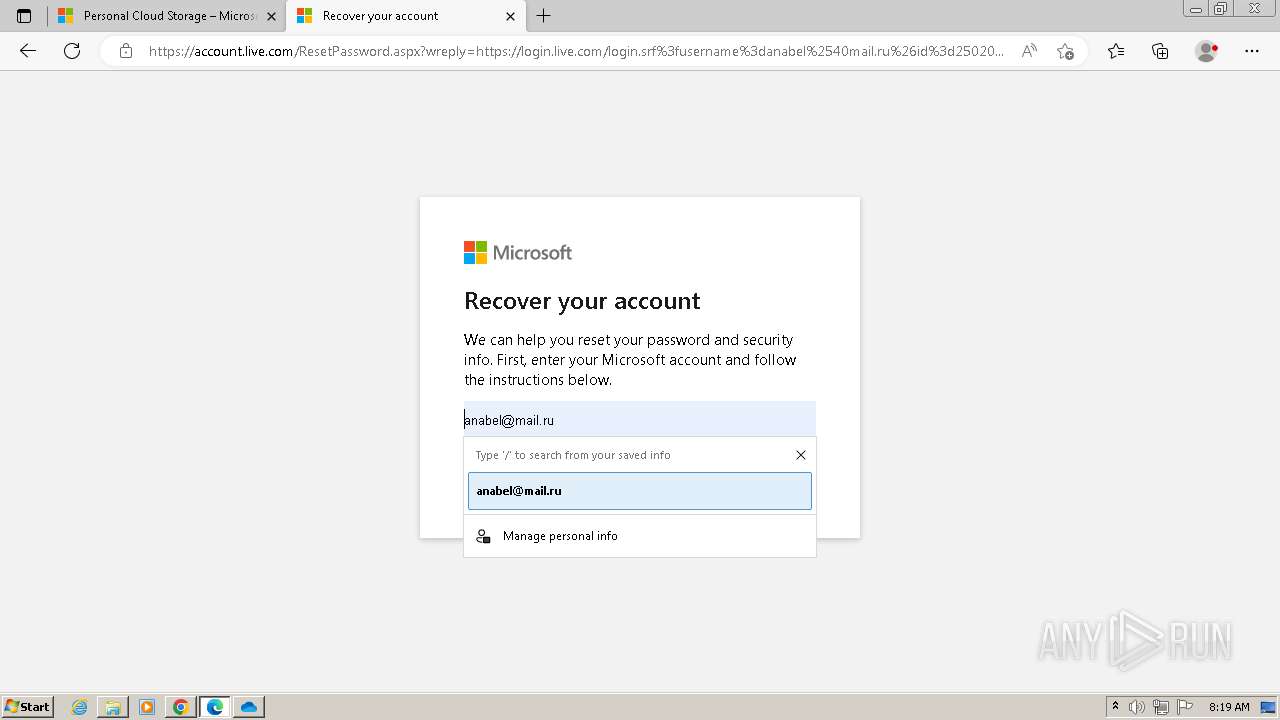The height and width of the screenshot is (720, 1280).
Task: Open media player from taskbar
Action: [147, 707]
